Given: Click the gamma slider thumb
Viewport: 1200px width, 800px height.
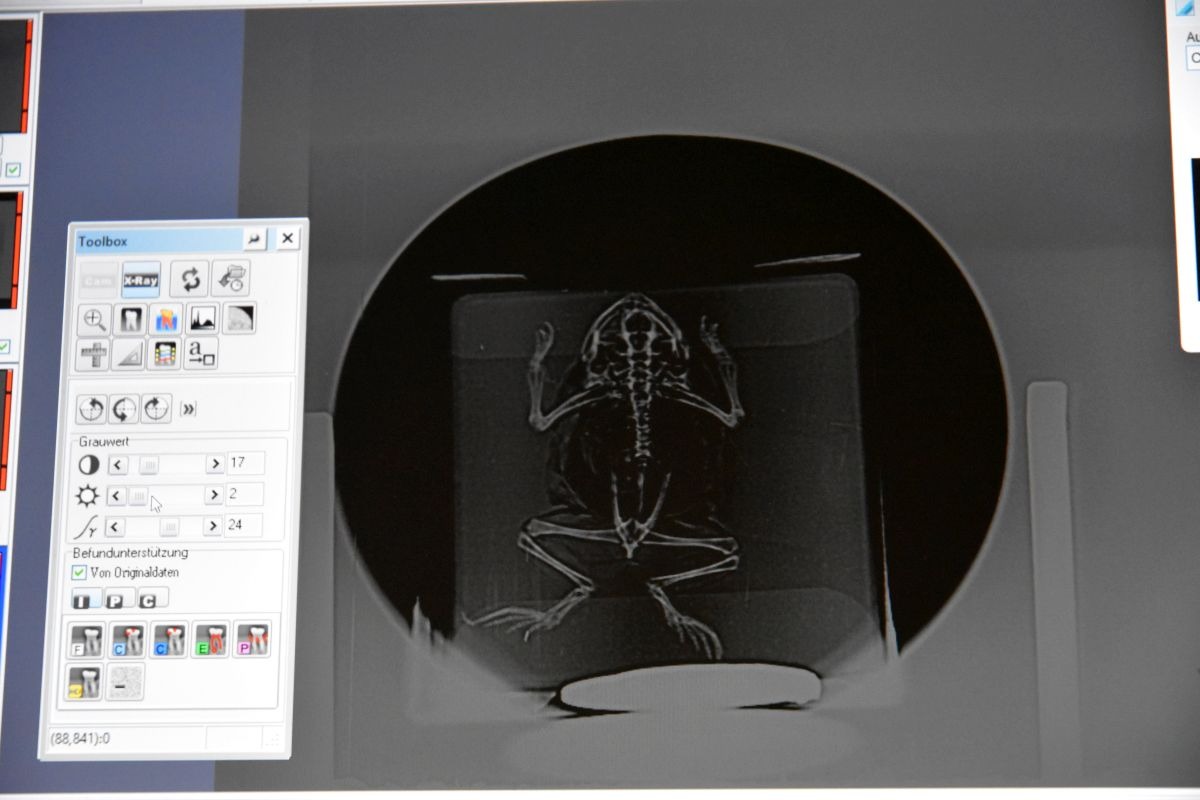Looking at the screenshot, I should tap(170, 526).
